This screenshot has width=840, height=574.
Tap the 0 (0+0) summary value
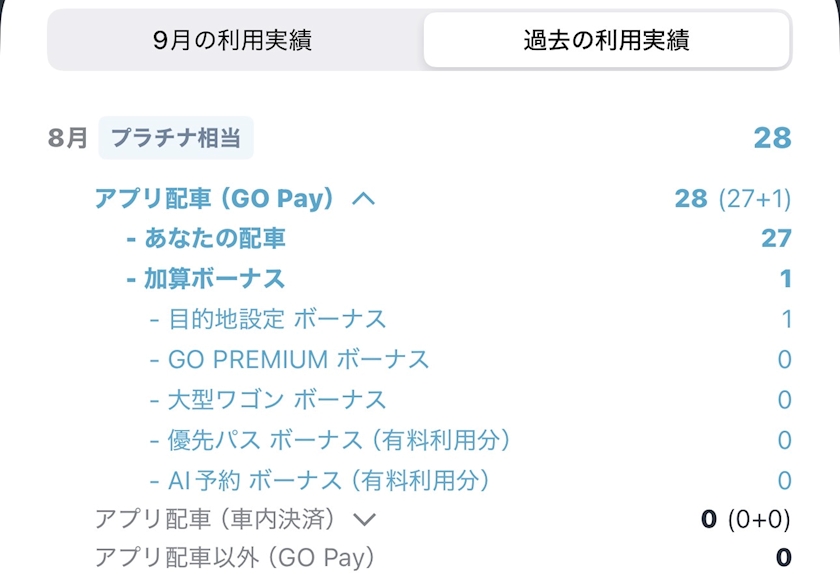pos(746,519)
